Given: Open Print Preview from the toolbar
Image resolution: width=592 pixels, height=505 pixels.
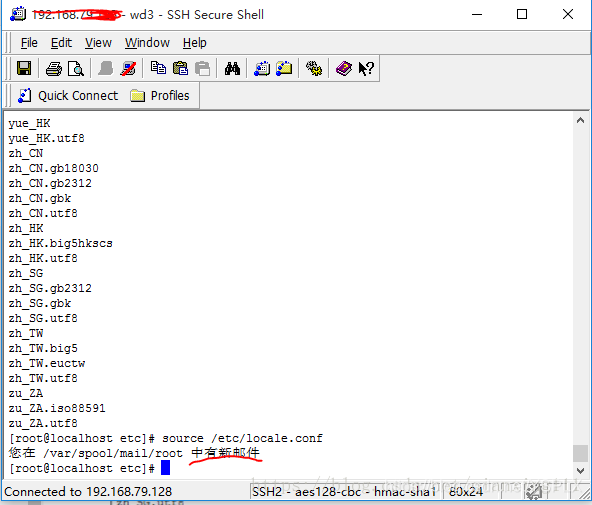Looking at the screenshot, I should coord(76,68).
